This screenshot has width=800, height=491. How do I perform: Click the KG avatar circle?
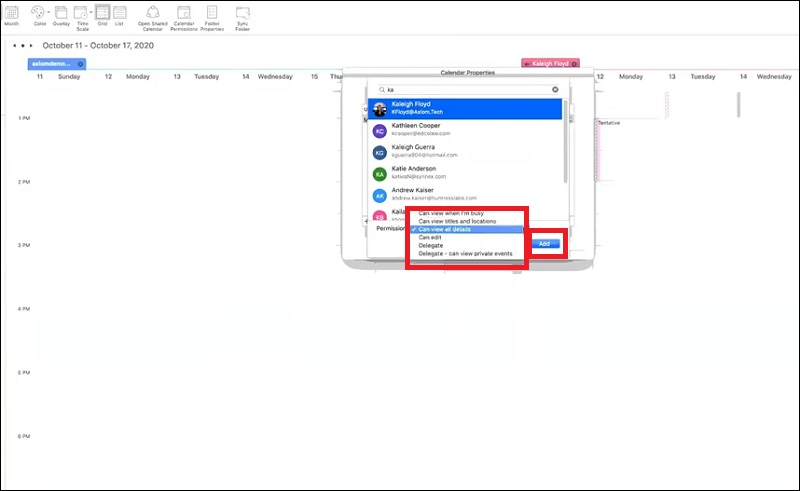[380, 153]
